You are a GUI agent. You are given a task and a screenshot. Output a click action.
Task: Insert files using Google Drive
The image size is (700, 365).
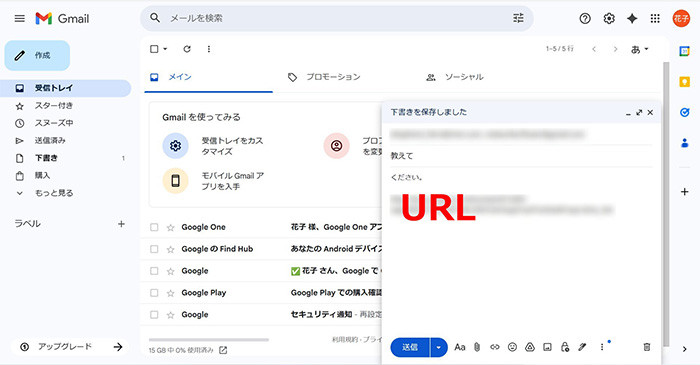pyautogui.click(x=529, y=347)
